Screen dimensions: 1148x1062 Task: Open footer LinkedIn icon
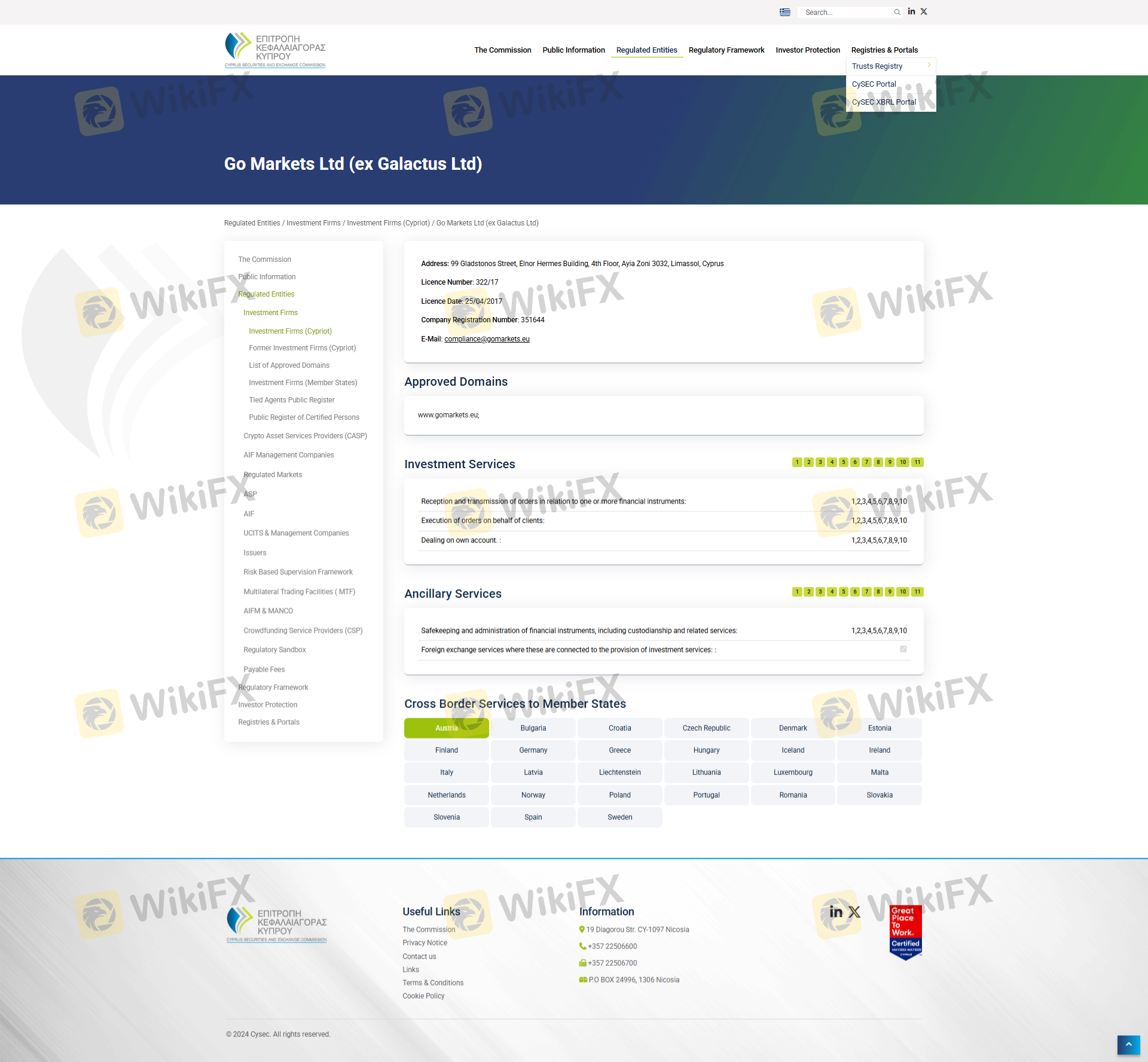[x=836, y=912]
